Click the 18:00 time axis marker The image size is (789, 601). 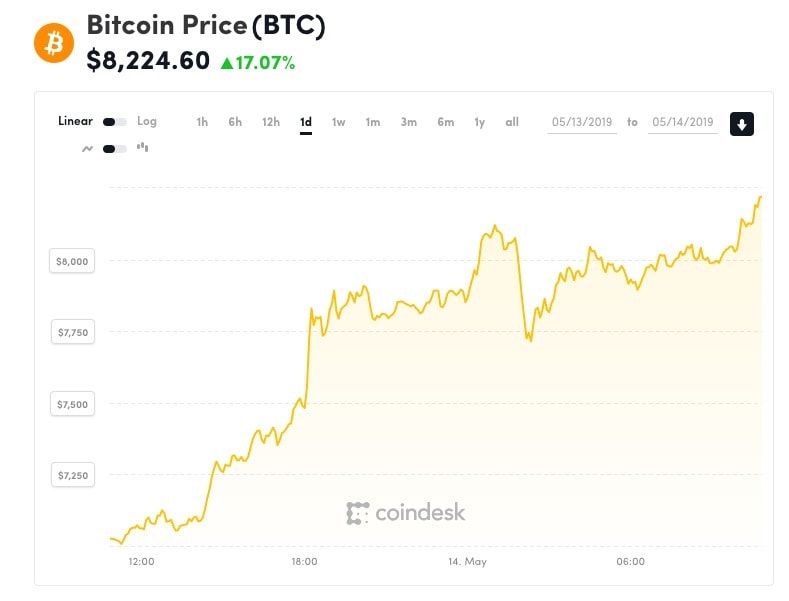(304, 562)
